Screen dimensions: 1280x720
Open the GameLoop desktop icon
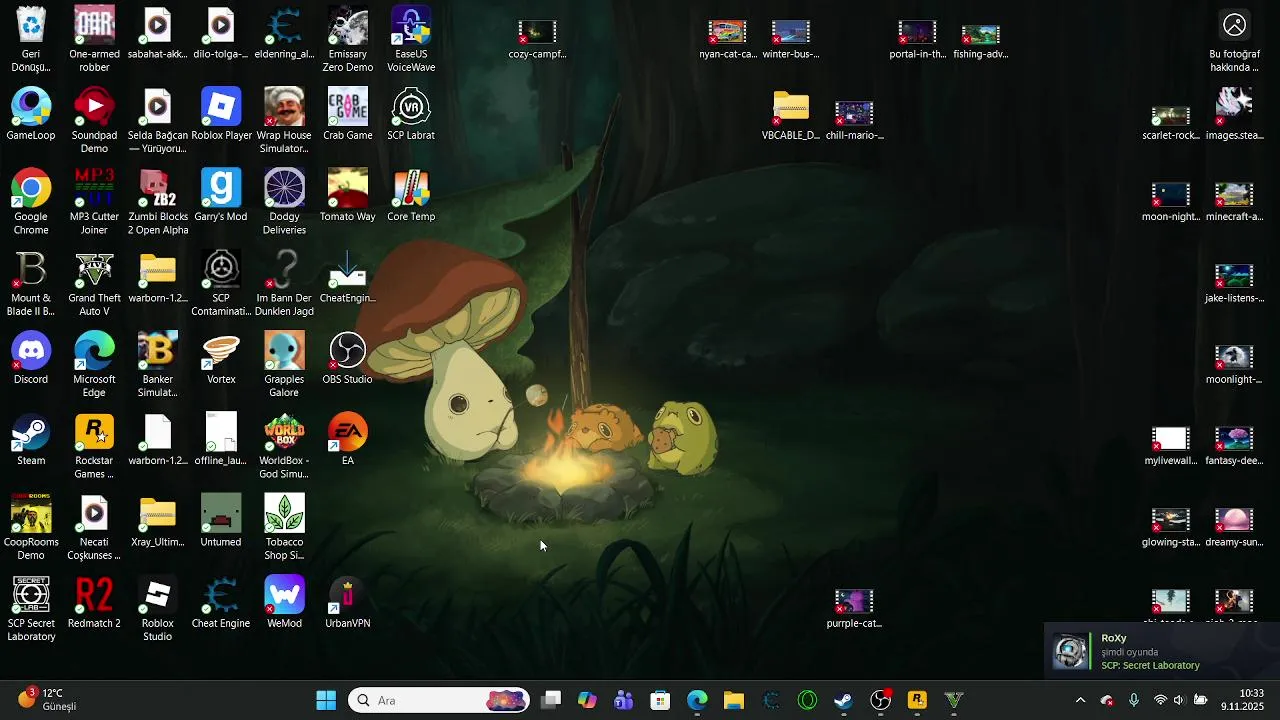coord(31,113)
